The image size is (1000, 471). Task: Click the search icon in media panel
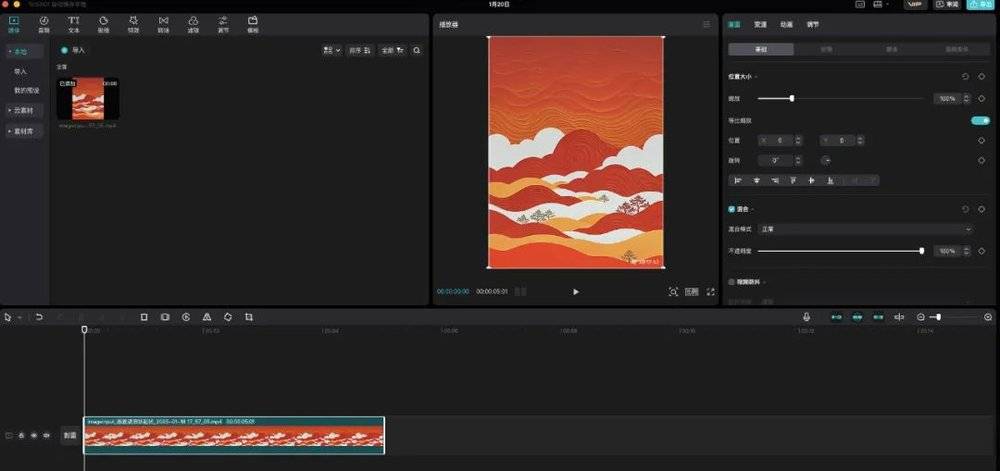(417, 49)
